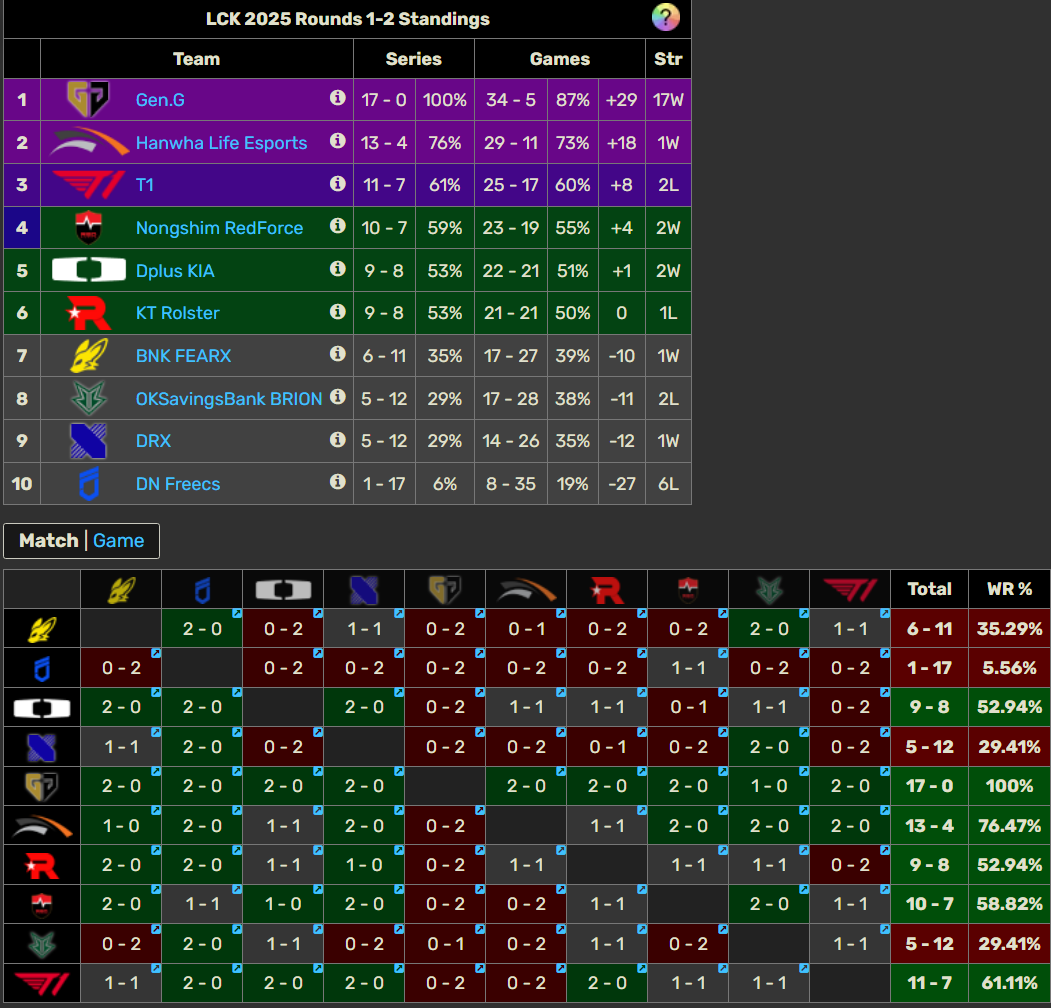
Task: Click the DRX logo in standings
Action: 88,441
